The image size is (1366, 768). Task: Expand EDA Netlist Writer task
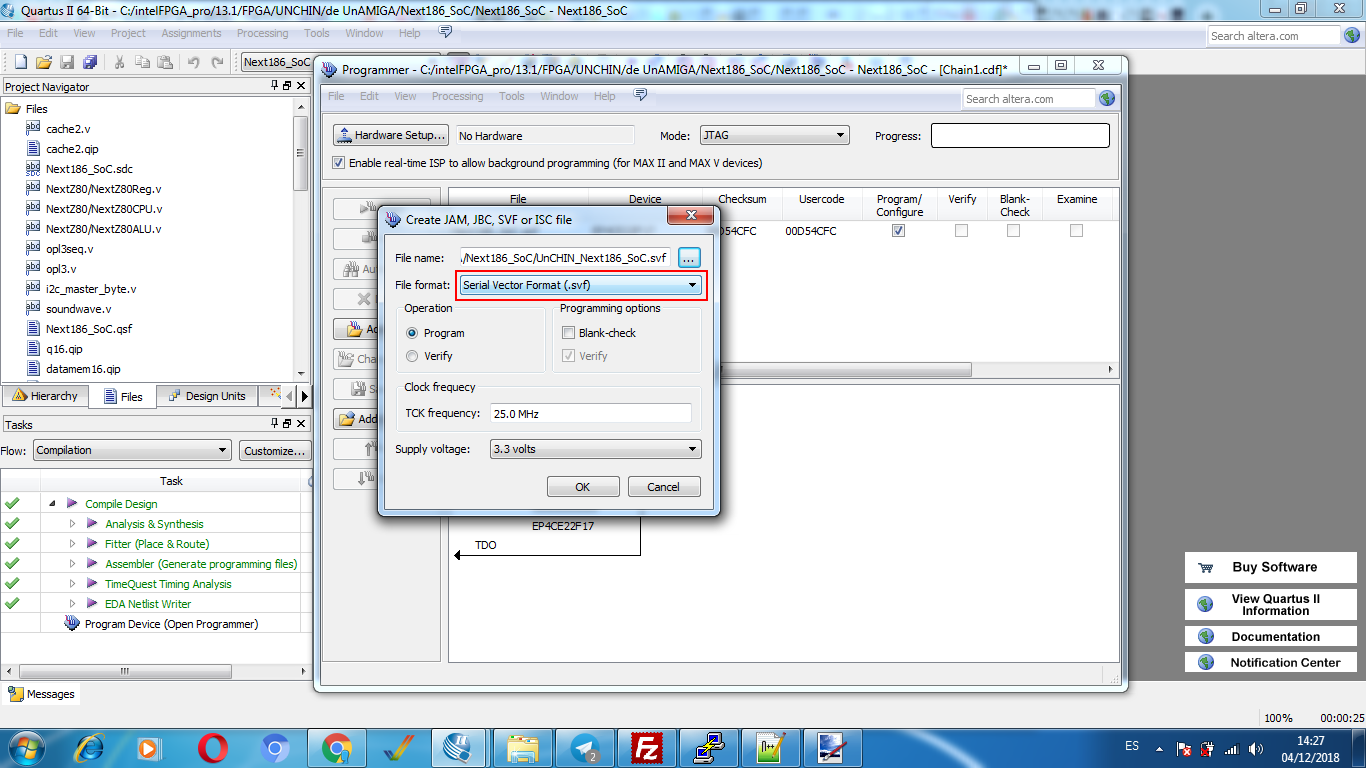(x=72, y=604)
